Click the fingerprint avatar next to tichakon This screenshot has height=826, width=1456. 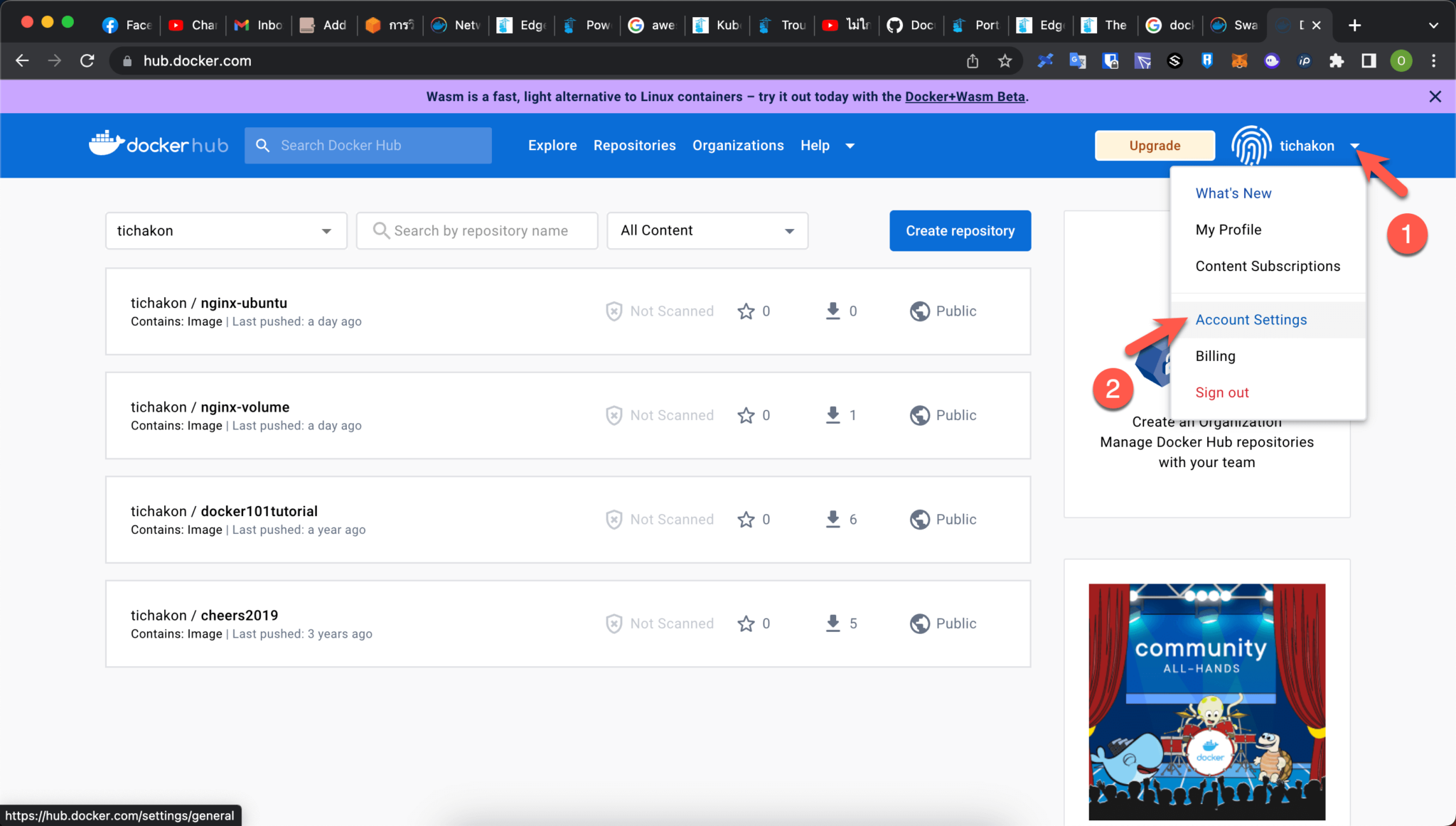[x=1251, y=145]
